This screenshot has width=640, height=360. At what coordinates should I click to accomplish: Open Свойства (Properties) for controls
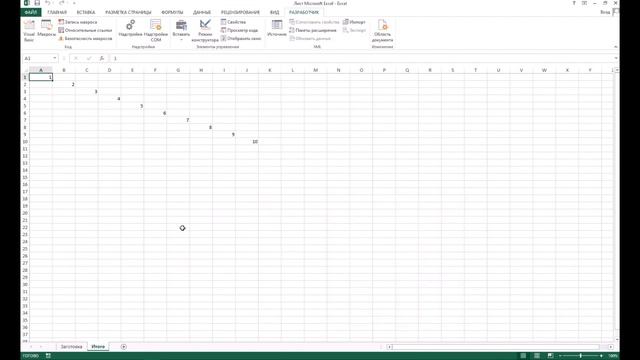pos(233,22)
